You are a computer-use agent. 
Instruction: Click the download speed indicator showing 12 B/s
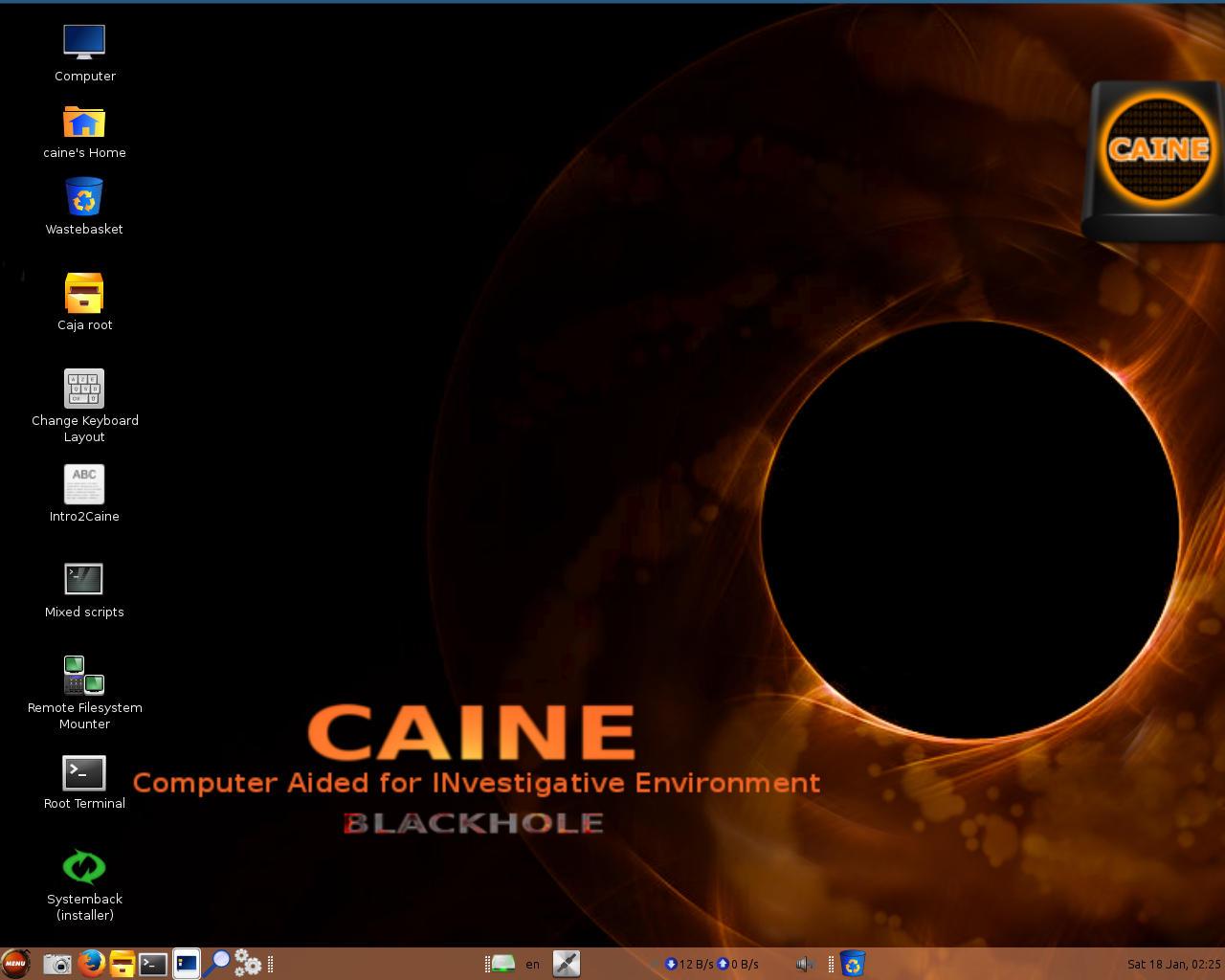pyautogui.click(x=690, y=965)
